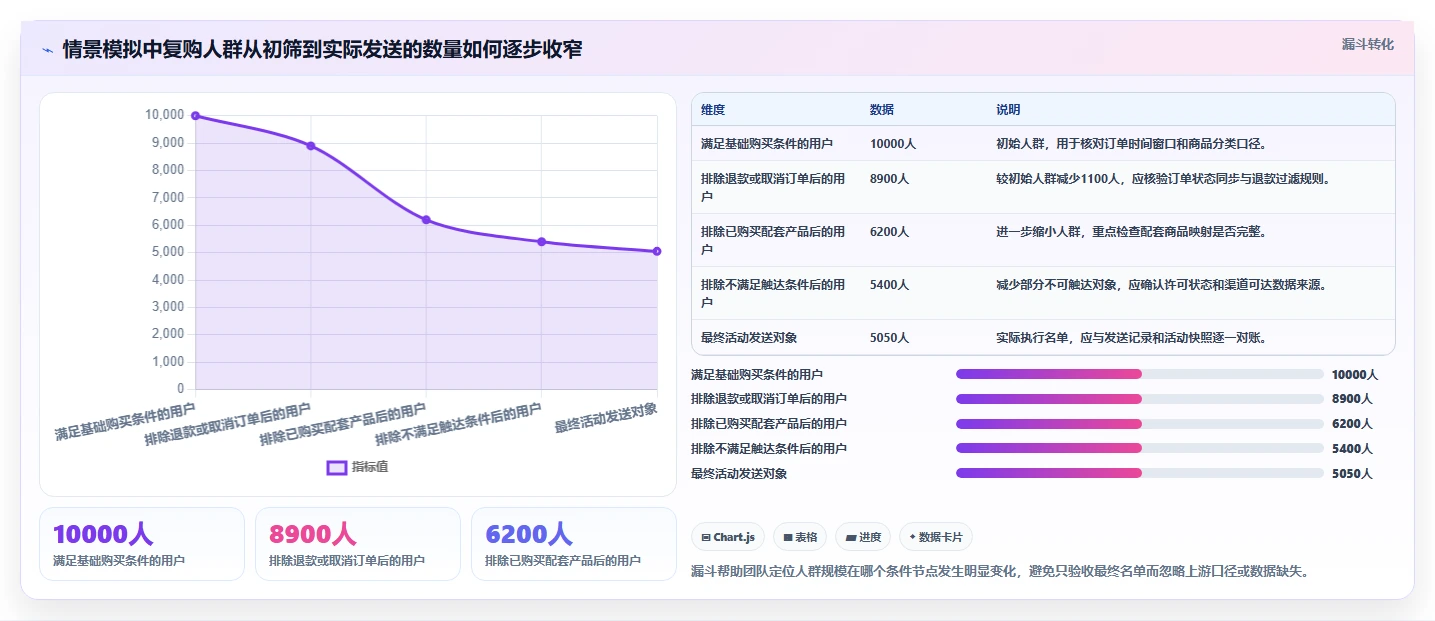This screenshot has width=1435, height=621.
Task: Click description starting 减少部分不可触达对象
Action: click(x=1161, y=285)
